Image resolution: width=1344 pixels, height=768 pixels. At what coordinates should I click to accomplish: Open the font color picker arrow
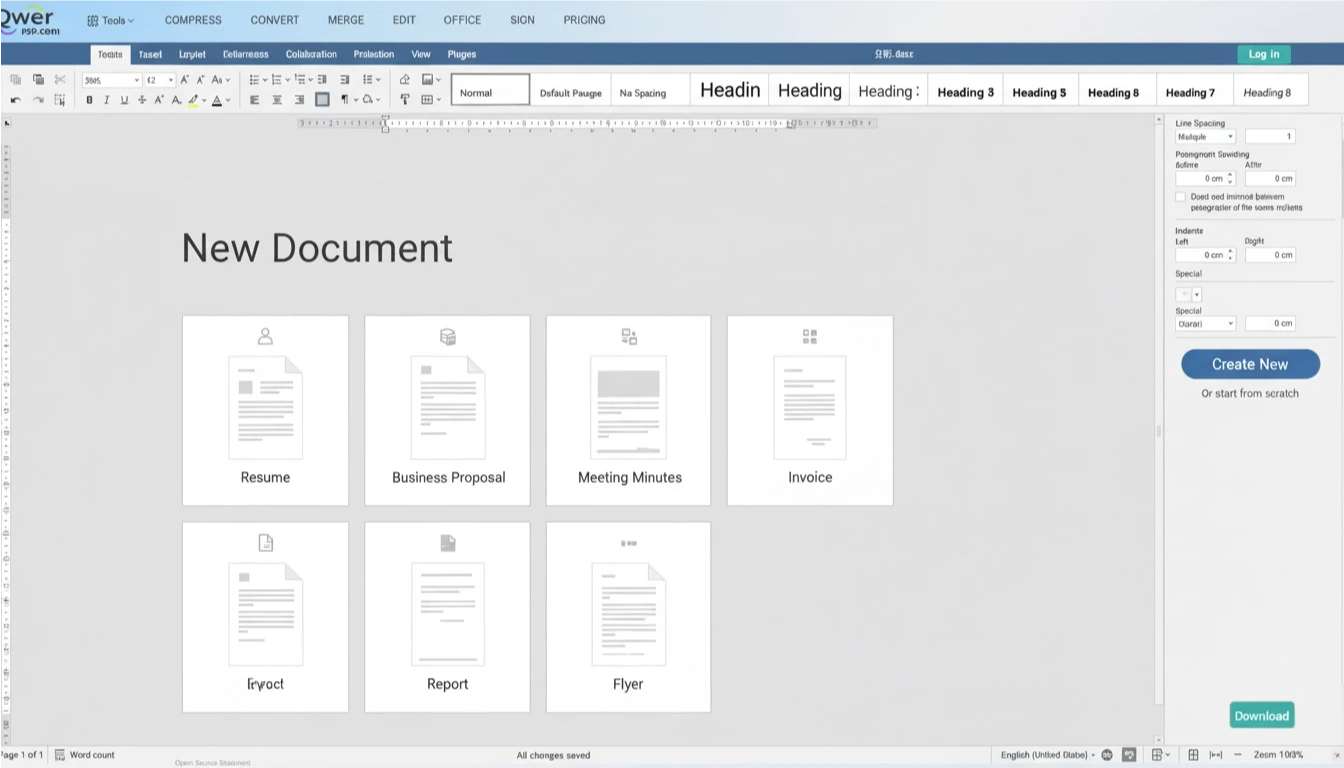pos(228,100)
